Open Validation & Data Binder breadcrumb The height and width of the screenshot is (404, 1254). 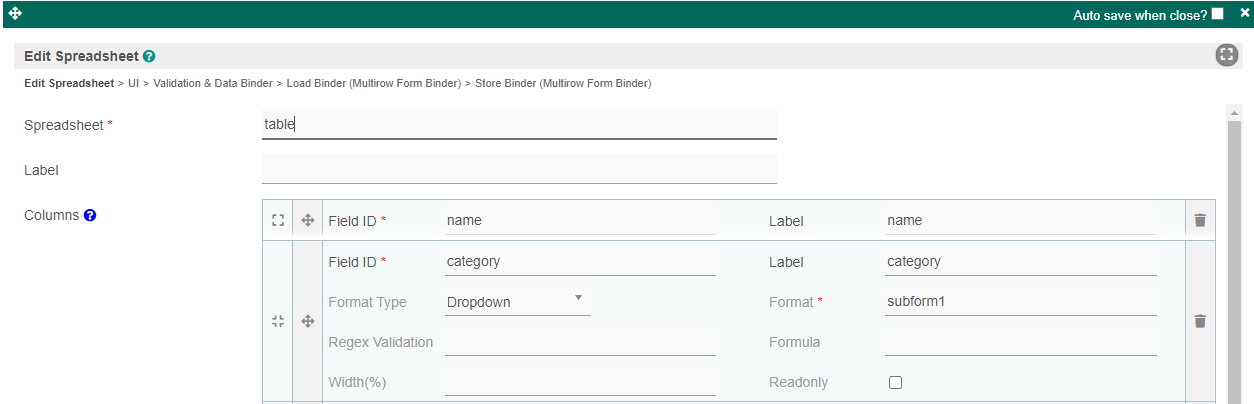(212, 83)
